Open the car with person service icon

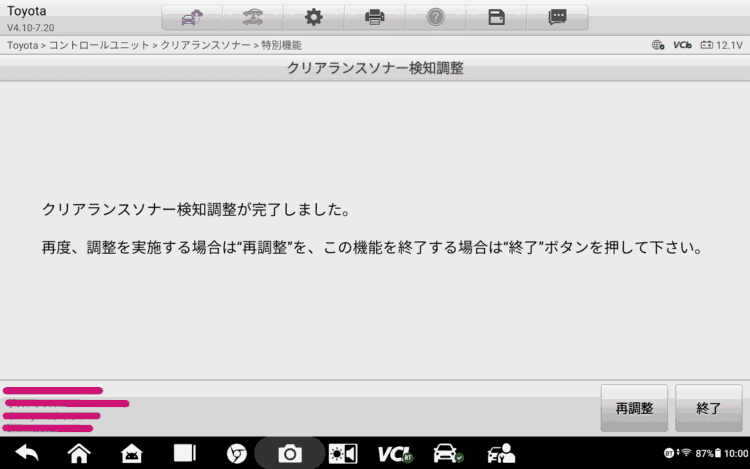click(500, 453)
